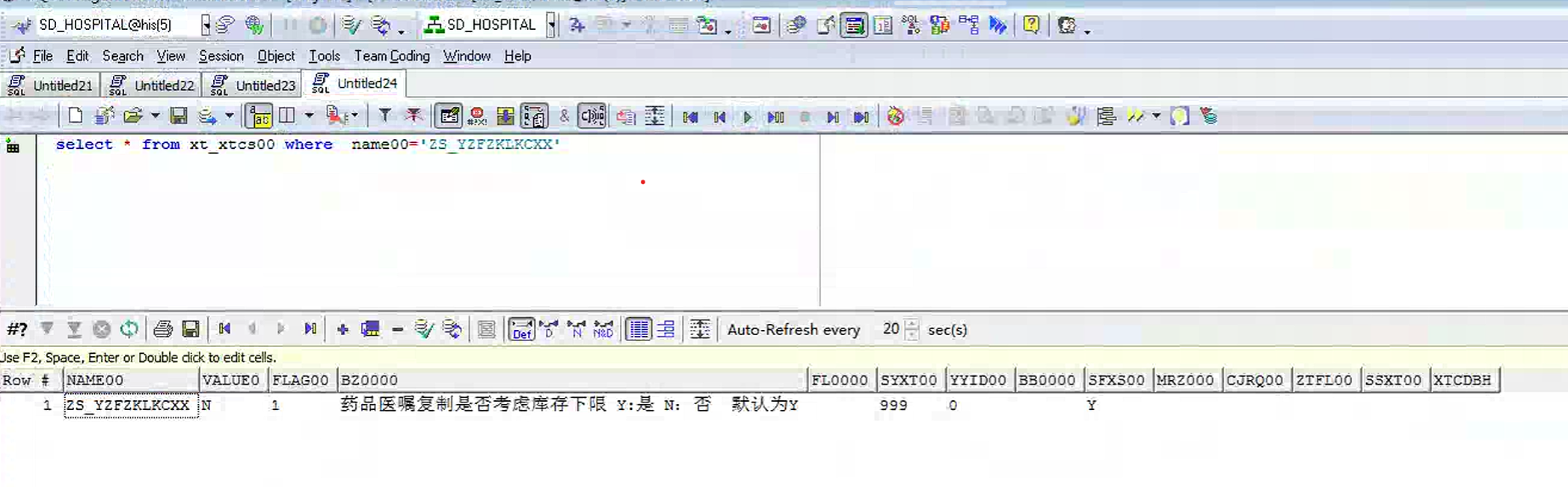
Task: Open the SD_HOSPITAL@his(5) connection dropdown
Action: [206, 25]
